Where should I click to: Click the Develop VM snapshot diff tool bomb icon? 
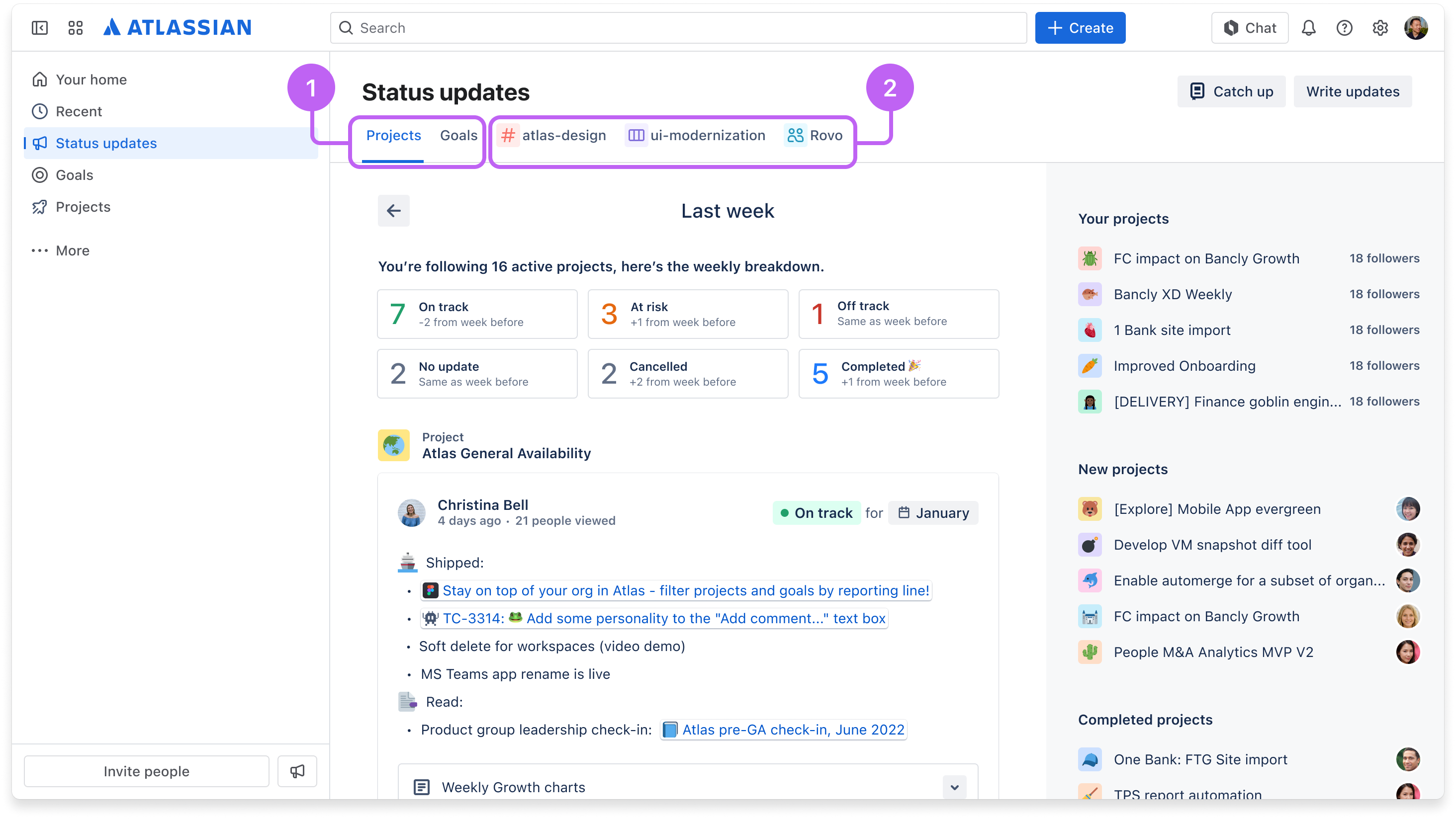tap(1090, 545)
